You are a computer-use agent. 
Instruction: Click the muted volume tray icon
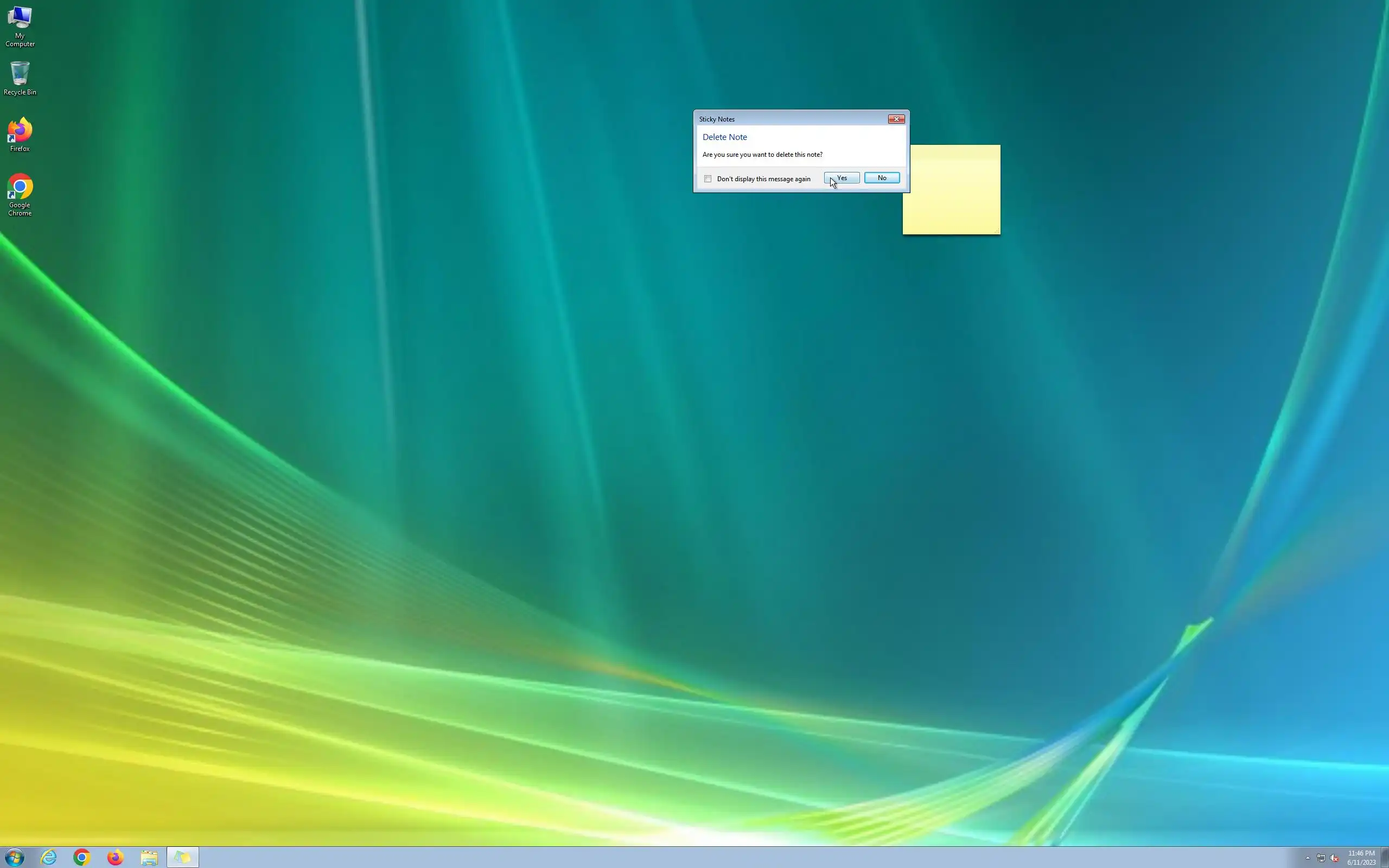click(x=1335, y=858)
